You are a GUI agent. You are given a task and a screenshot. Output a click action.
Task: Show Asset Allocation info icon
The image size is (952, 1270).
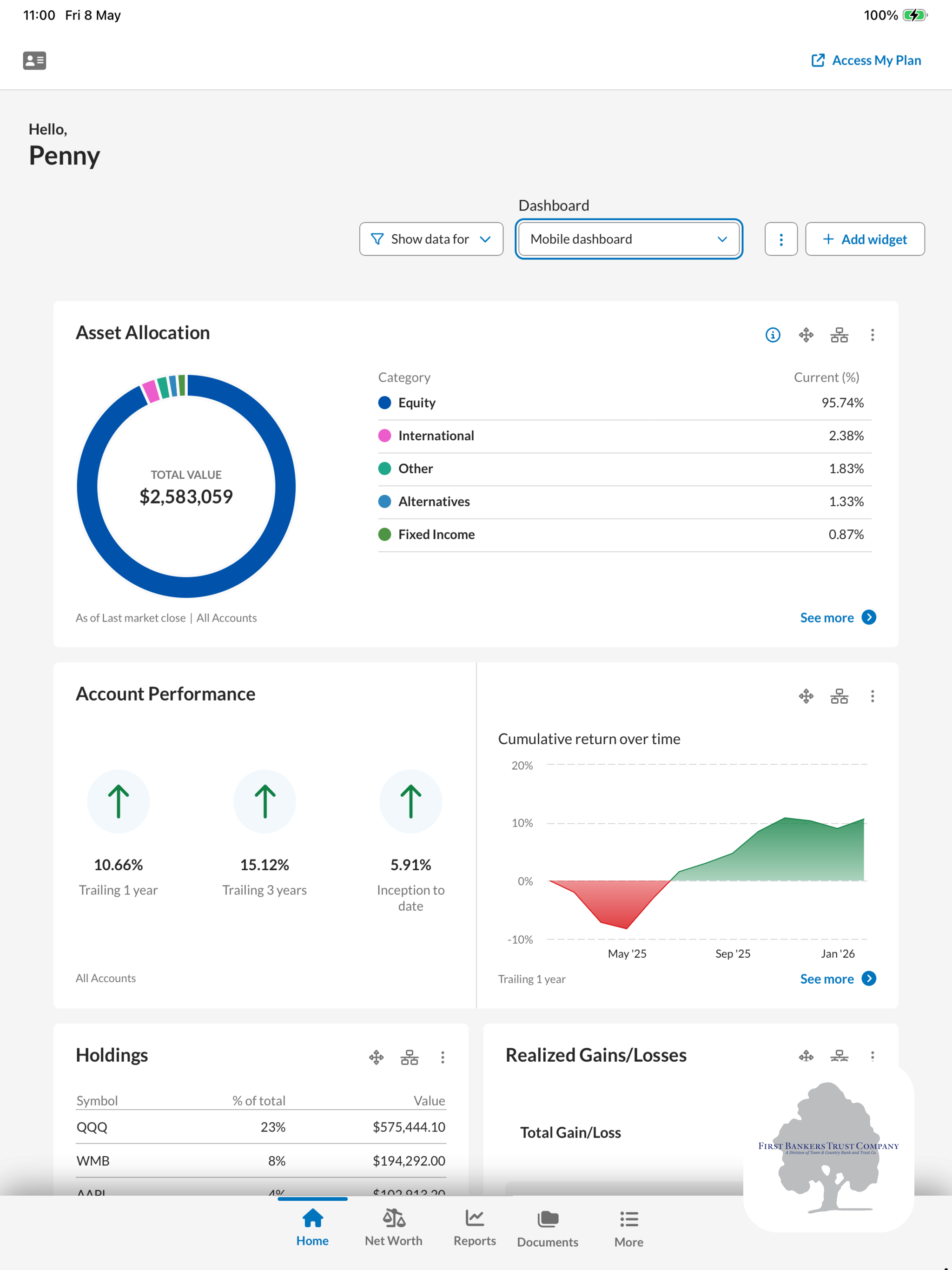point(773,335)
